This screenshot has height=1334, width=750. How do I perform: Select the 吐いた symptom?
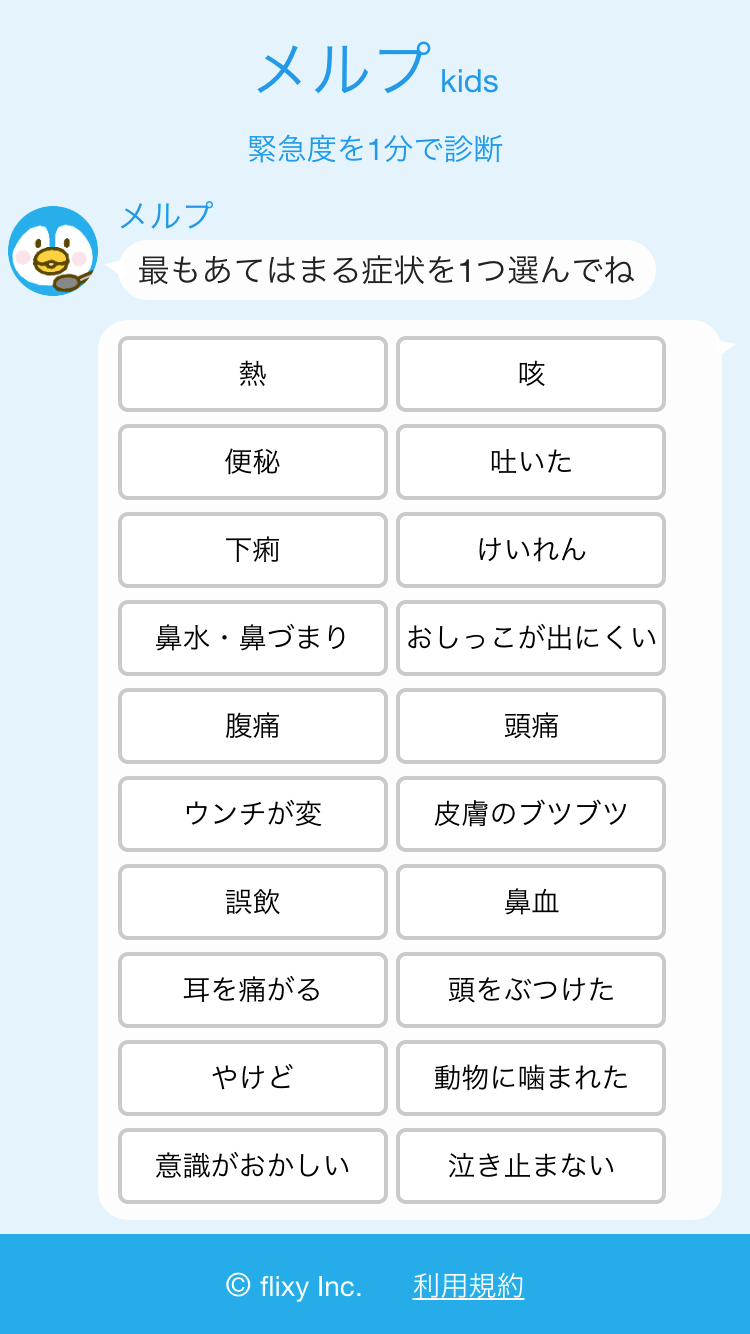531,462
